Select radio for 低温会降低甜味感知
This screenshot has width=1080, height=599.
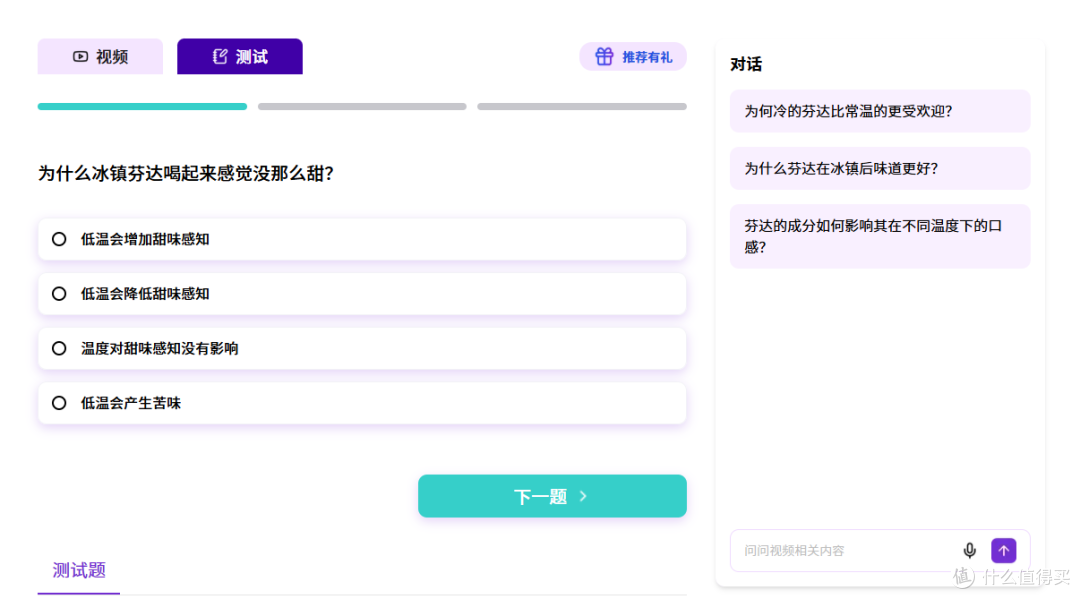pos(59,294)
